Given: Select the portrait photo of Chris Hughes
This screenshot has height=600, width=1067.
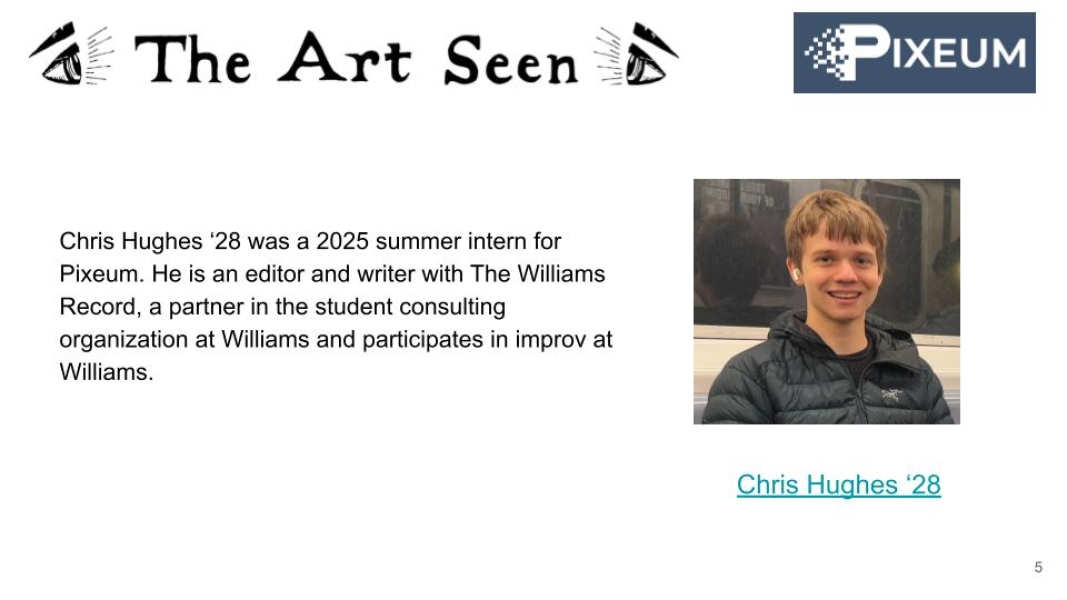Looking at the screenshot, I should 827,301.
